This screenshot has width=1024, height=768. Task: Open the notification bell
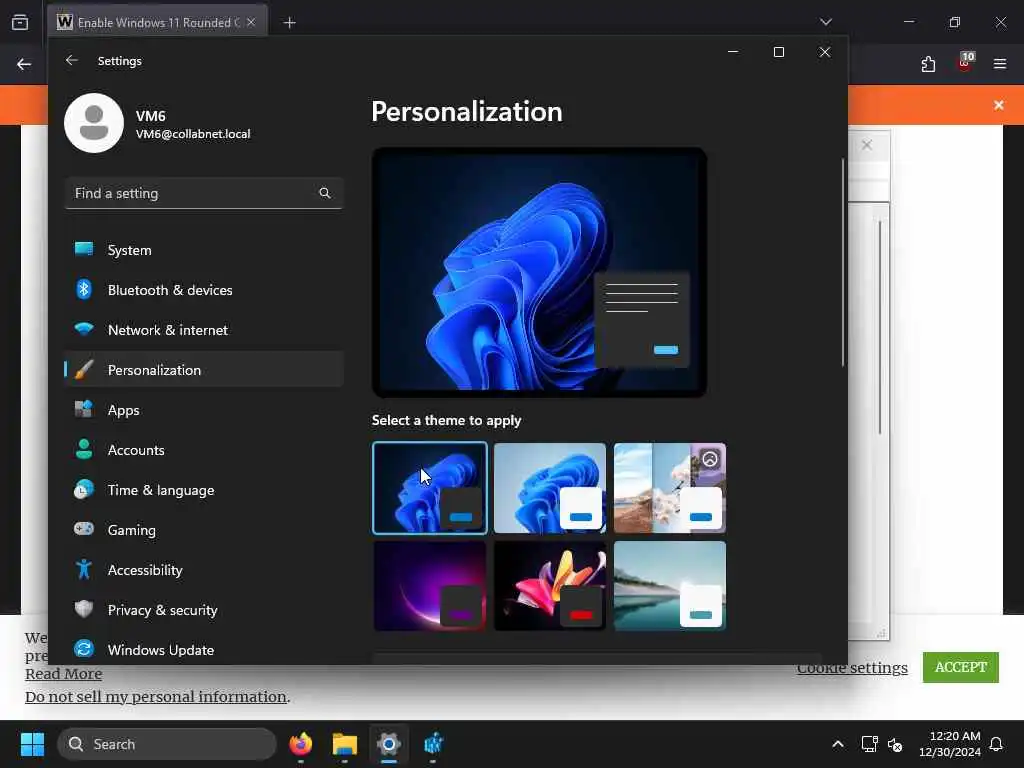(996, 744)
